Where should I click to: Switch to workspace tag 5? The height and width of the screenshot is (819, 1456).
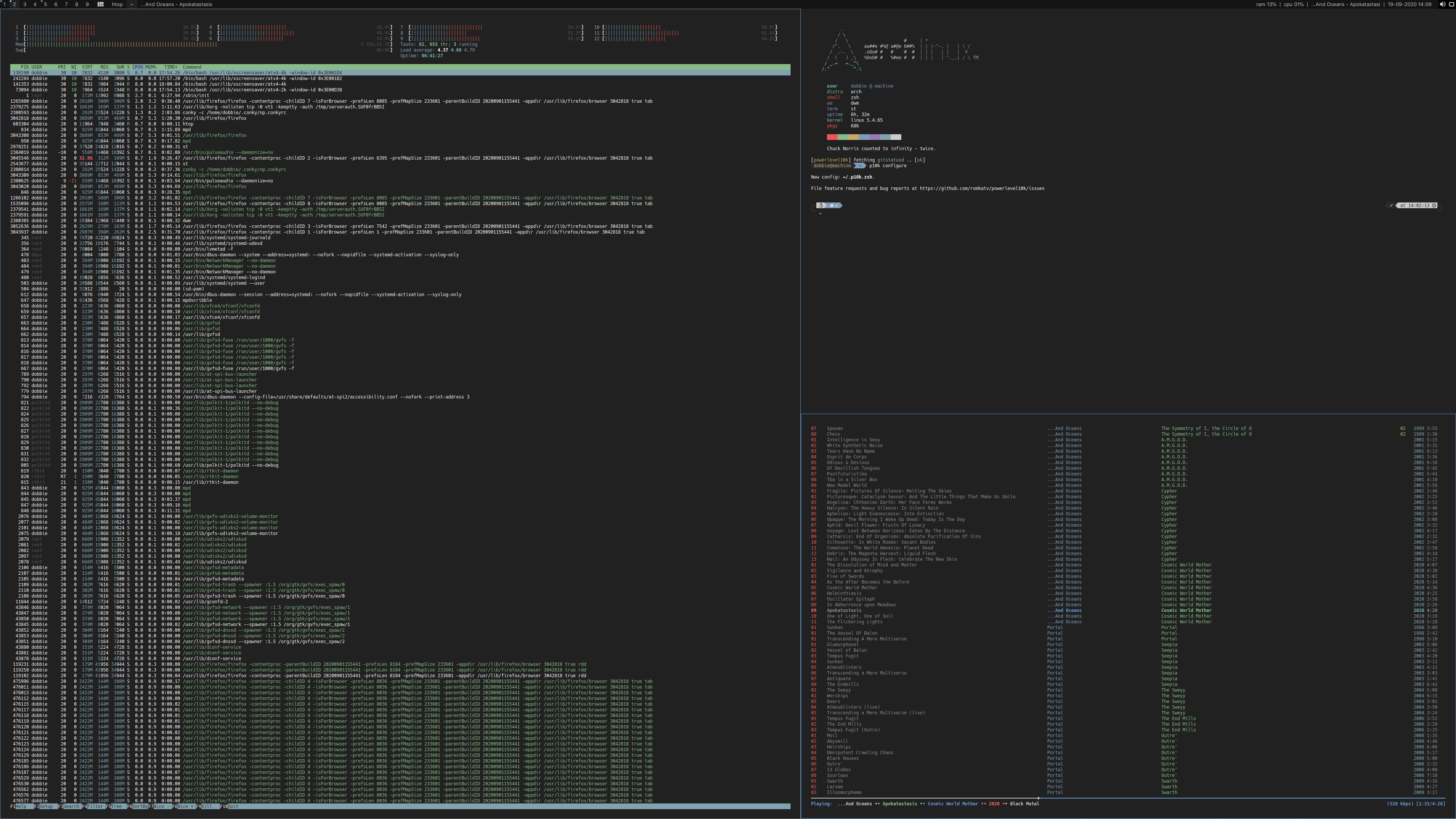[45, 4]
